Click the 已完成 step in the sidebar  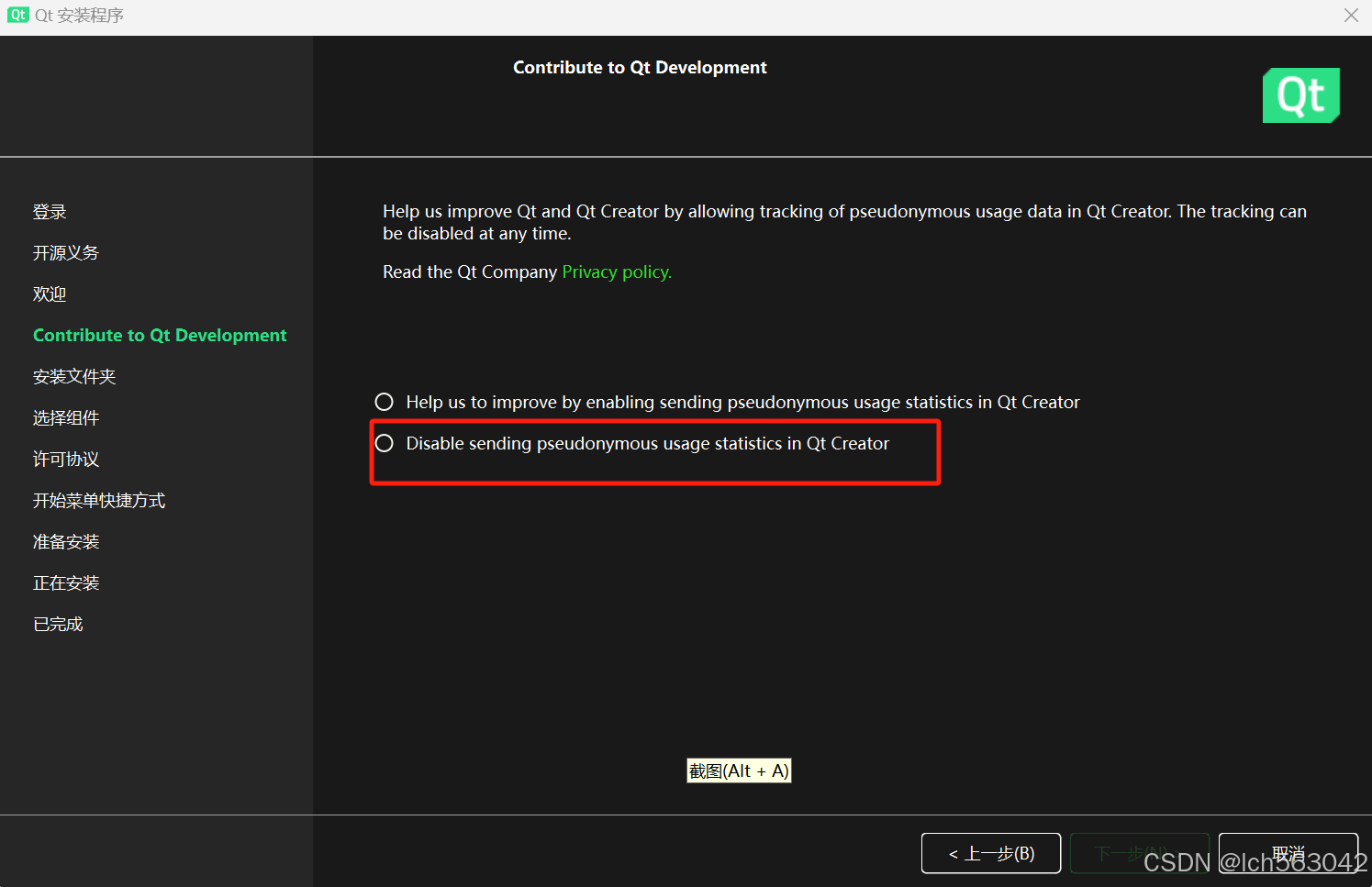tap(58, 625)
